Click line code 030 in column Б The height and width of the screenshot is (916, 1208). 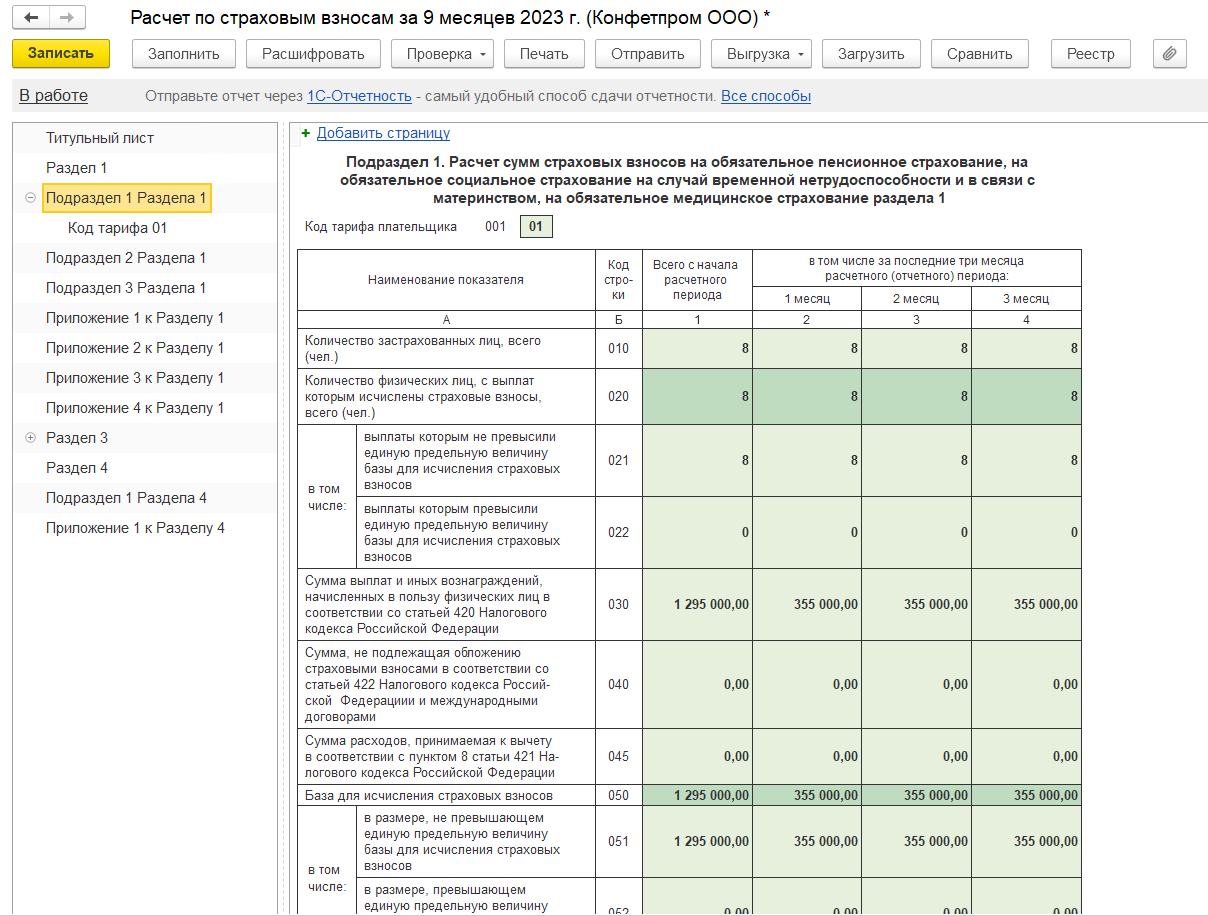[619, 605]
